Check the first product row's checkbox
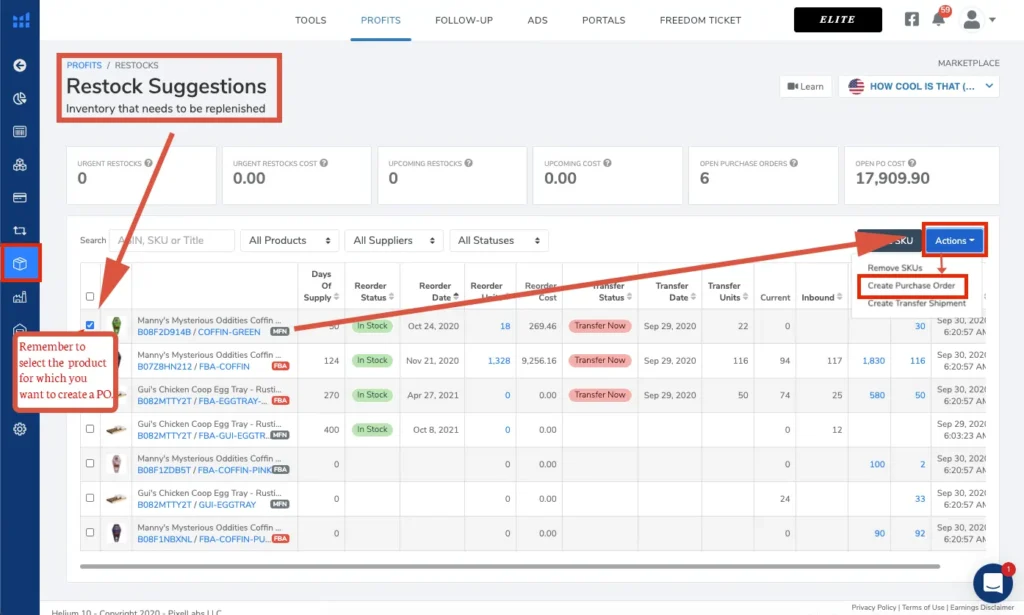1024x615 pixels. (90, 325)
